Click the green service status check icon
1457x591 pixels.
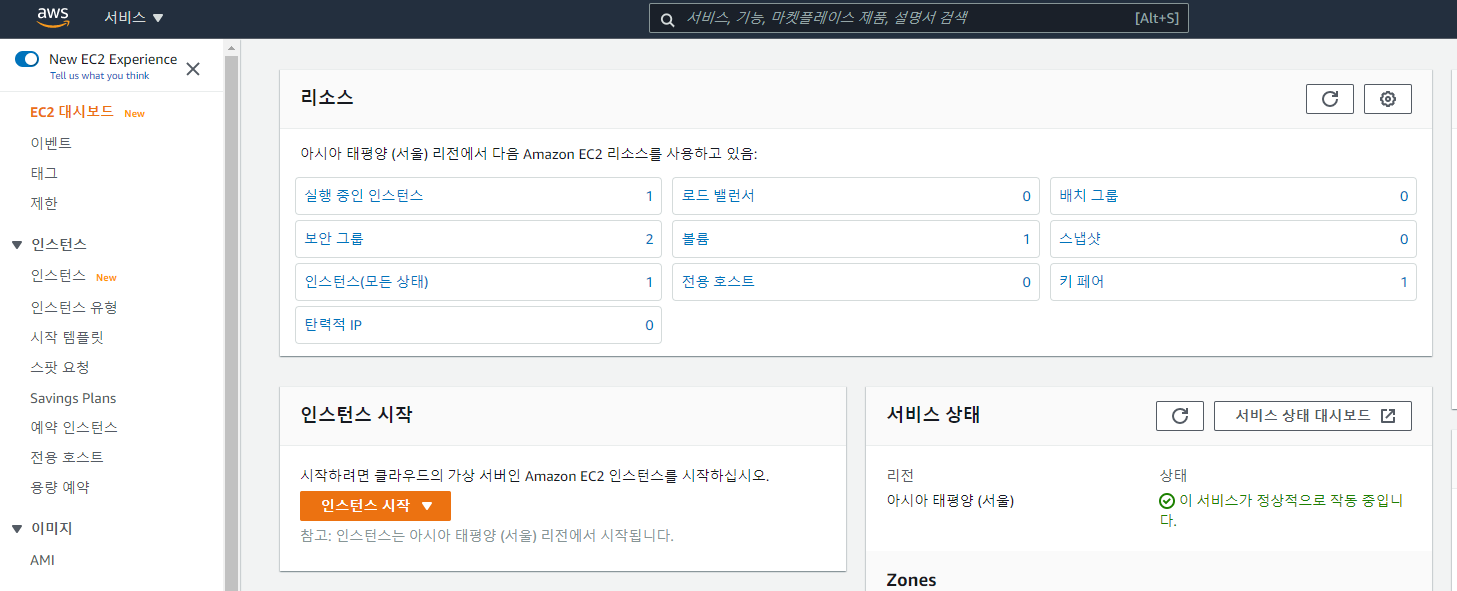[x=1167, y=501]
